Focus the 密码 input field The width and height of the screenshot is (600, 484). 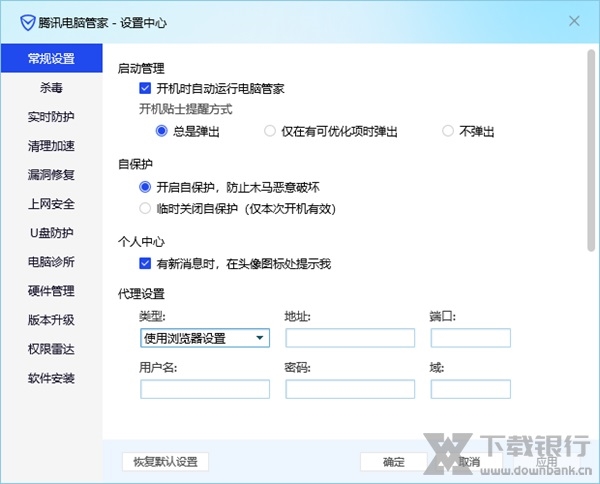(x=350, y=389)
